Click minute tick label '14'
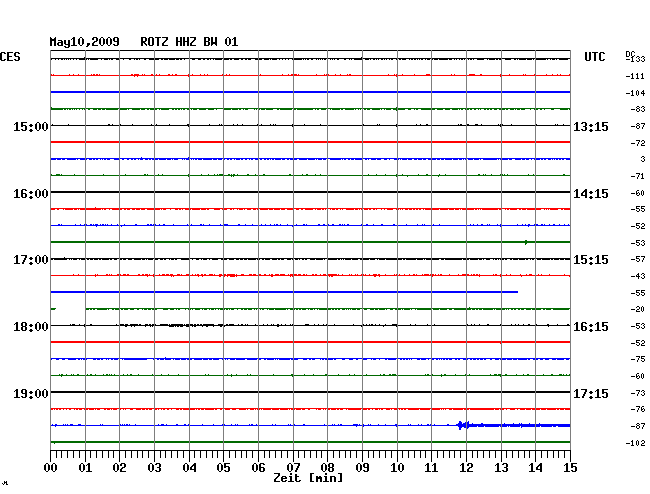Image resolution: width=650 pixels, height=494 pixels. point(535,468)
